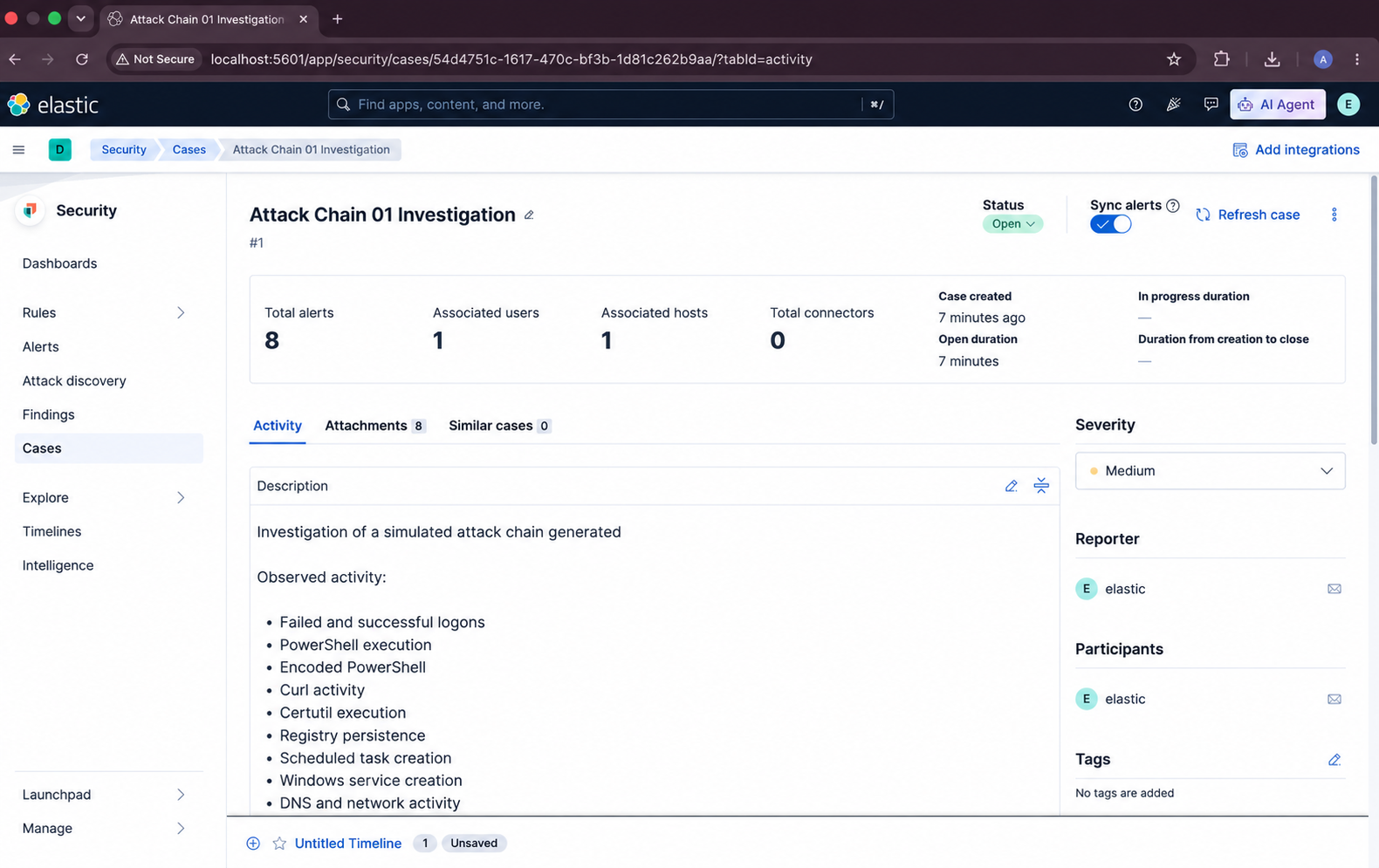Toggle the hamburger side navigation menu

tap(18, 150)
